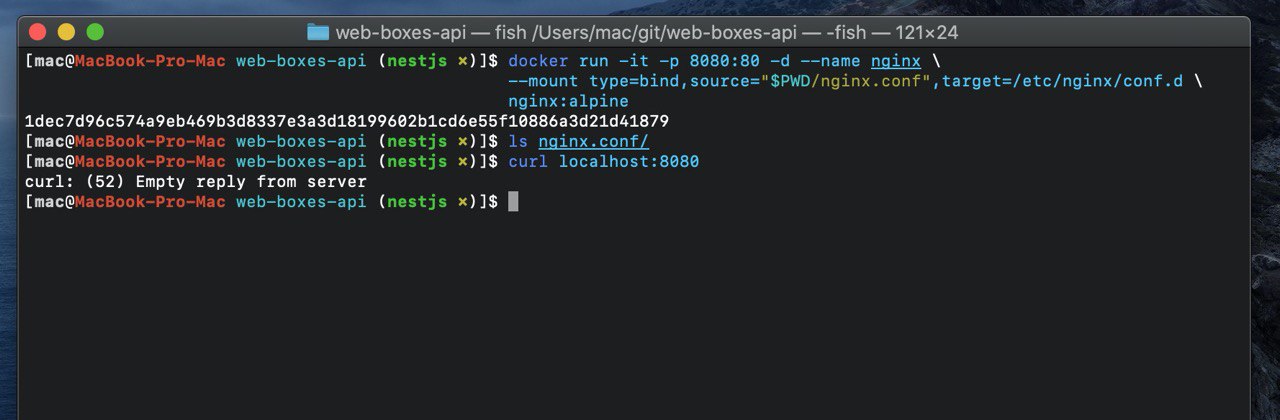
Task: Click the container ID hash starting 1dec7d96c574
Action: click(x=347, y=121)
